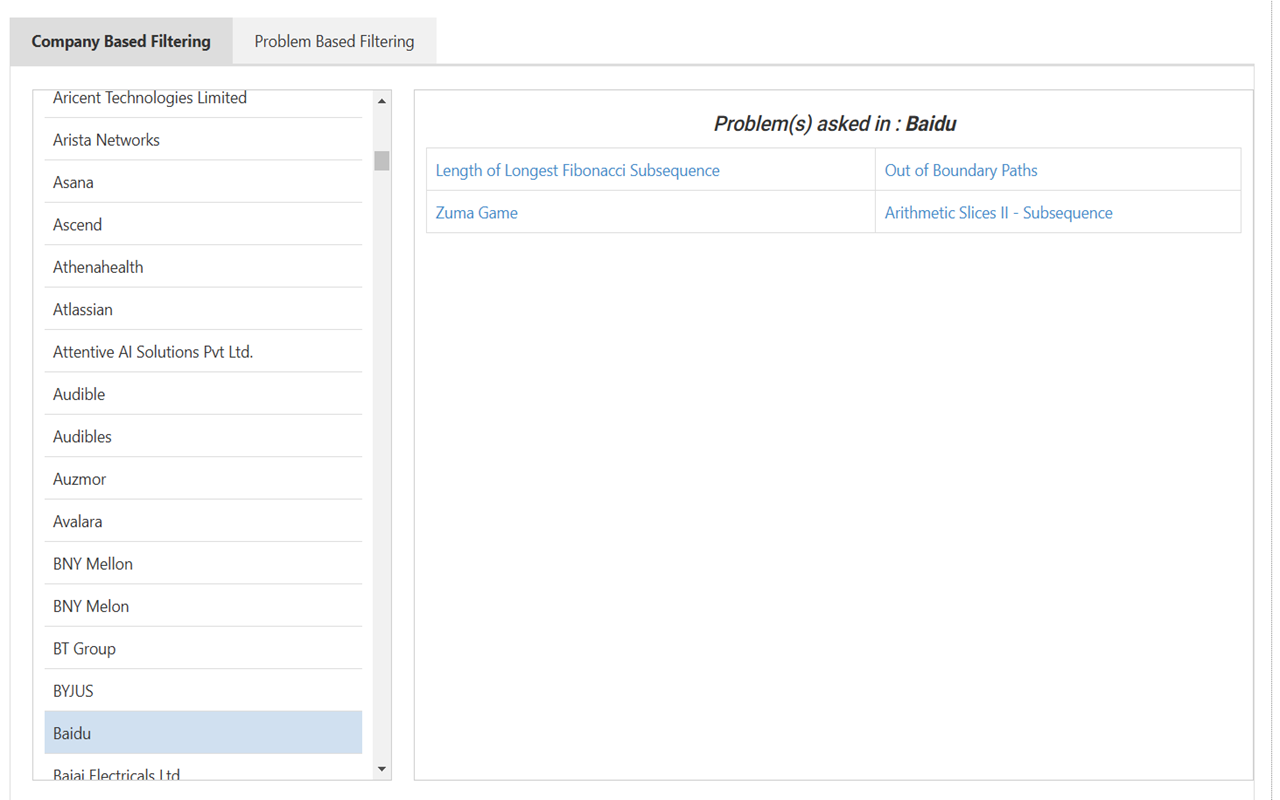
Task: Select Arista Networks in company list
Action: [x=106, y=140]
